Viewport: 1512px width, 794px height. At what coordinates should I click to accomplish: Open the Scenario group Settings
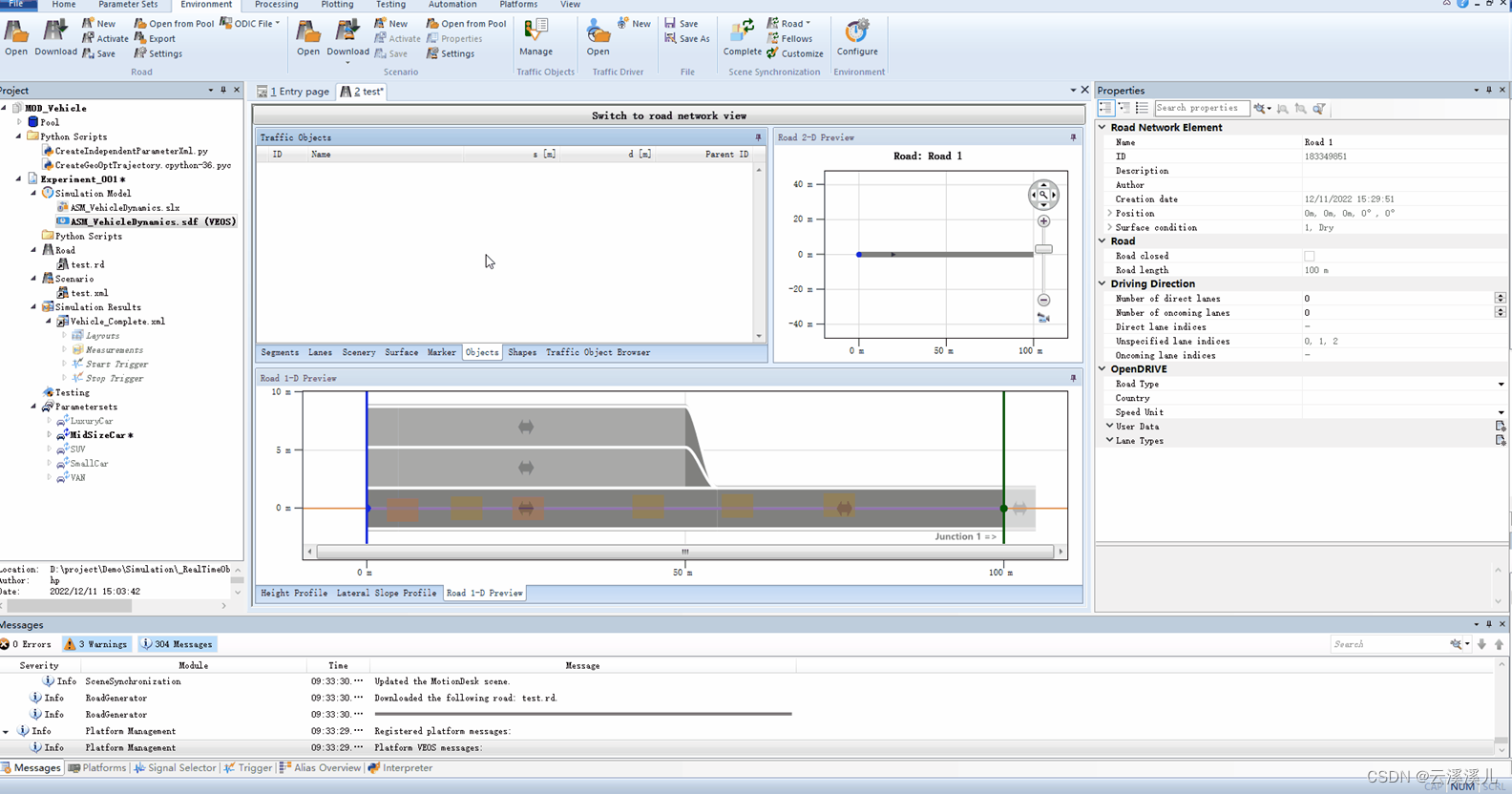coord(451,54)
